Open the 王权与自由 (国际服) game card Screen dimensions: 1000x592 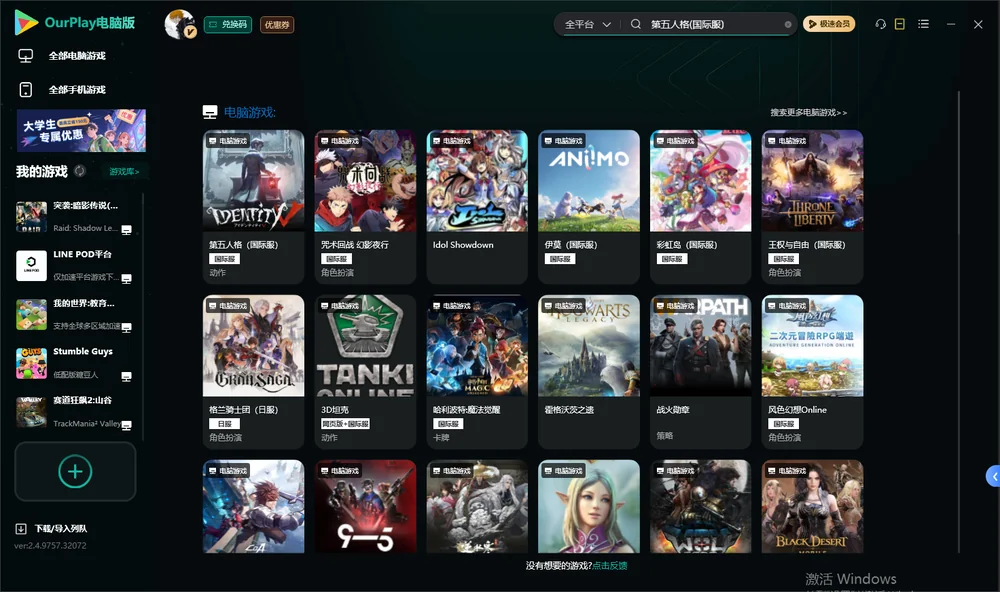812,207
